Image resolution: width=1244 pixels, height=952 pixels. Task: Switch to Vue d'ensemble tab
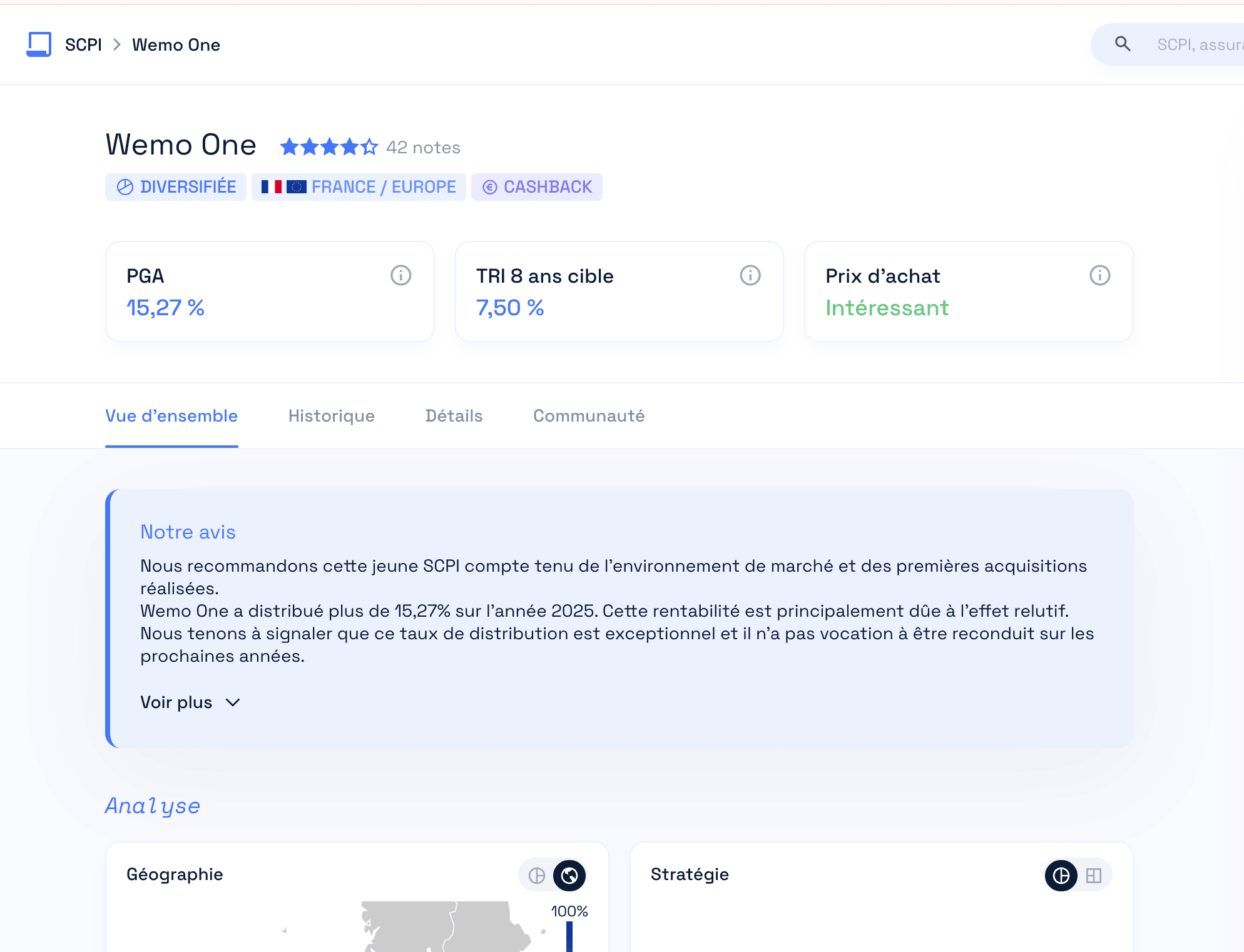(x=171, y=416)
